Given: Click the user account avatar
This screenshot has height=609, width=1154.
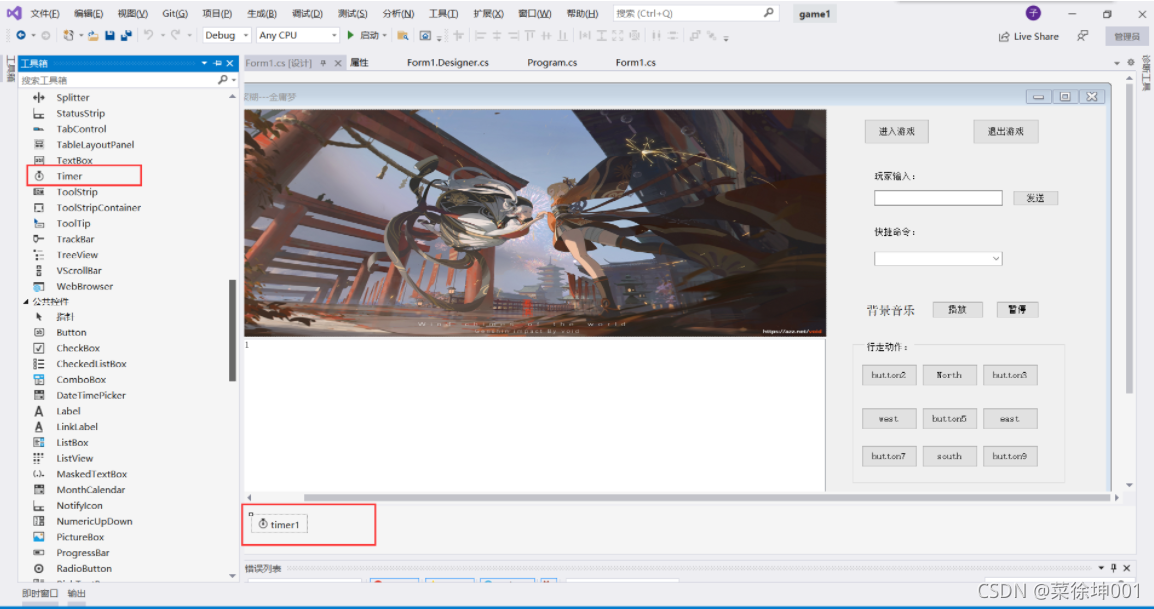Looking at the screenshot, I should 1033,13.
